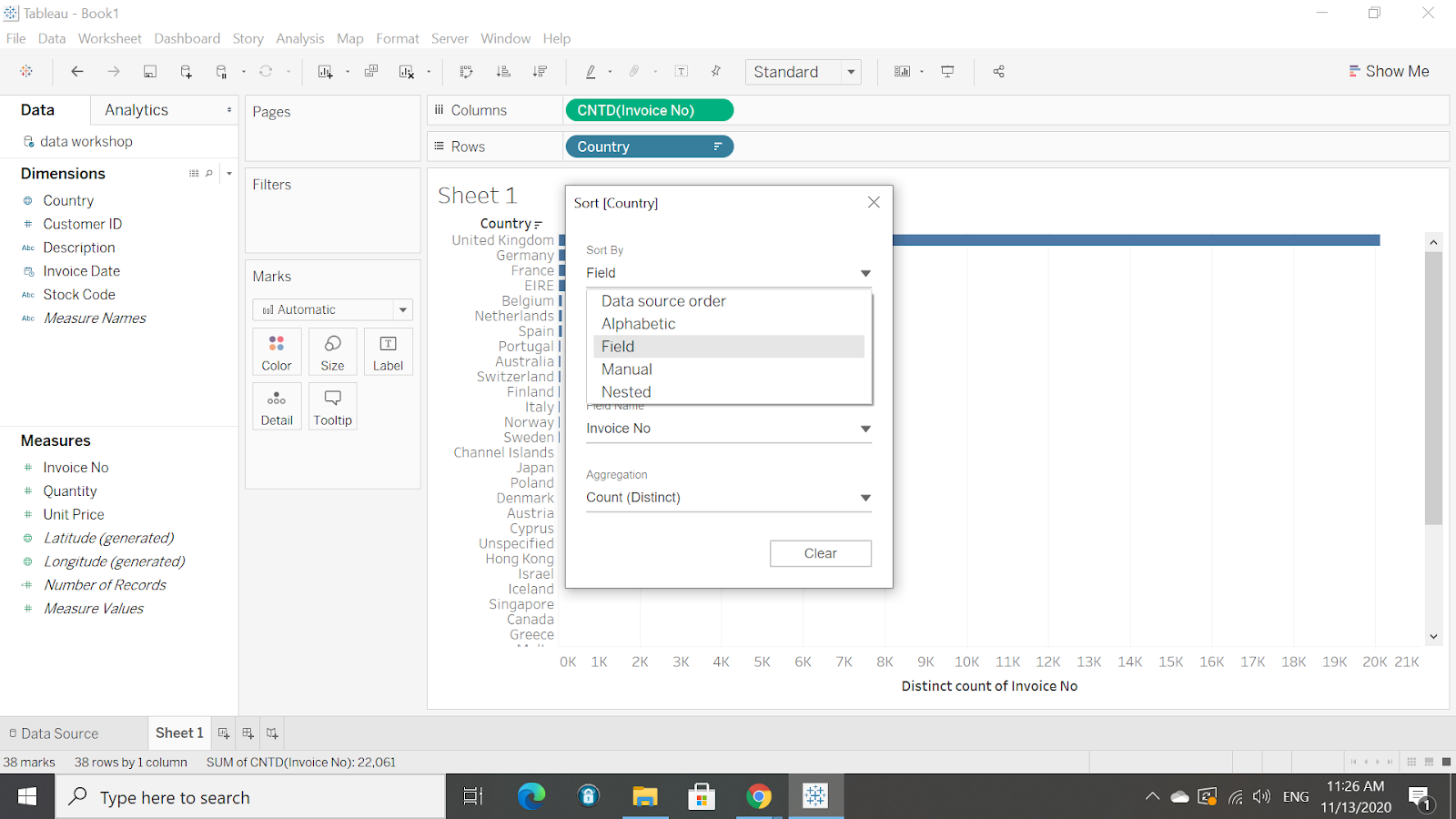Select Alphabetic from the sort options list
Image resolution: width=1456 pixels, height=819 pixels.
tap(638, 323)
